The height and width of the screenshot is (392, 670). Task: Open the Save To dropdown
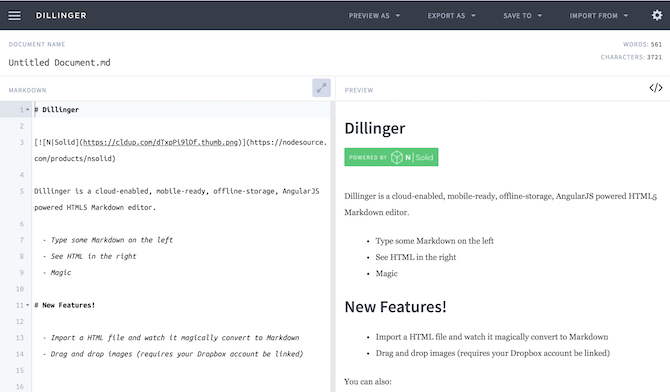(523, 16)
